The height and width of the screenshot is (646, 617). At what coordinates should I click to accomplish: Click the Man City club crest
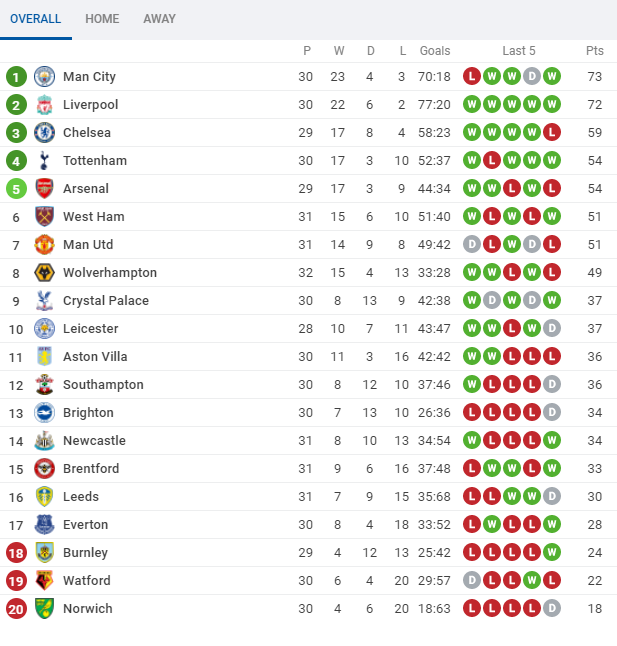[x=44, y=77]
